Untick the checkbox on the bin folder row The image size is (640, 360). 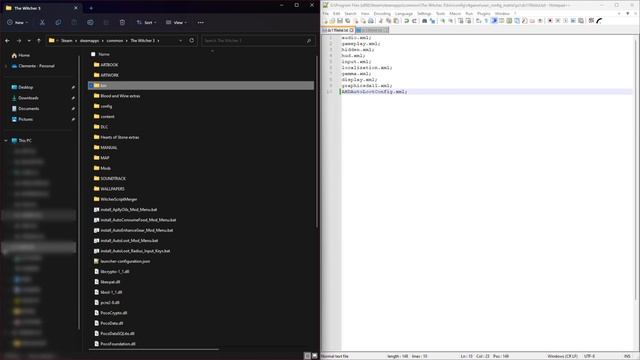(x=91, y=85)
